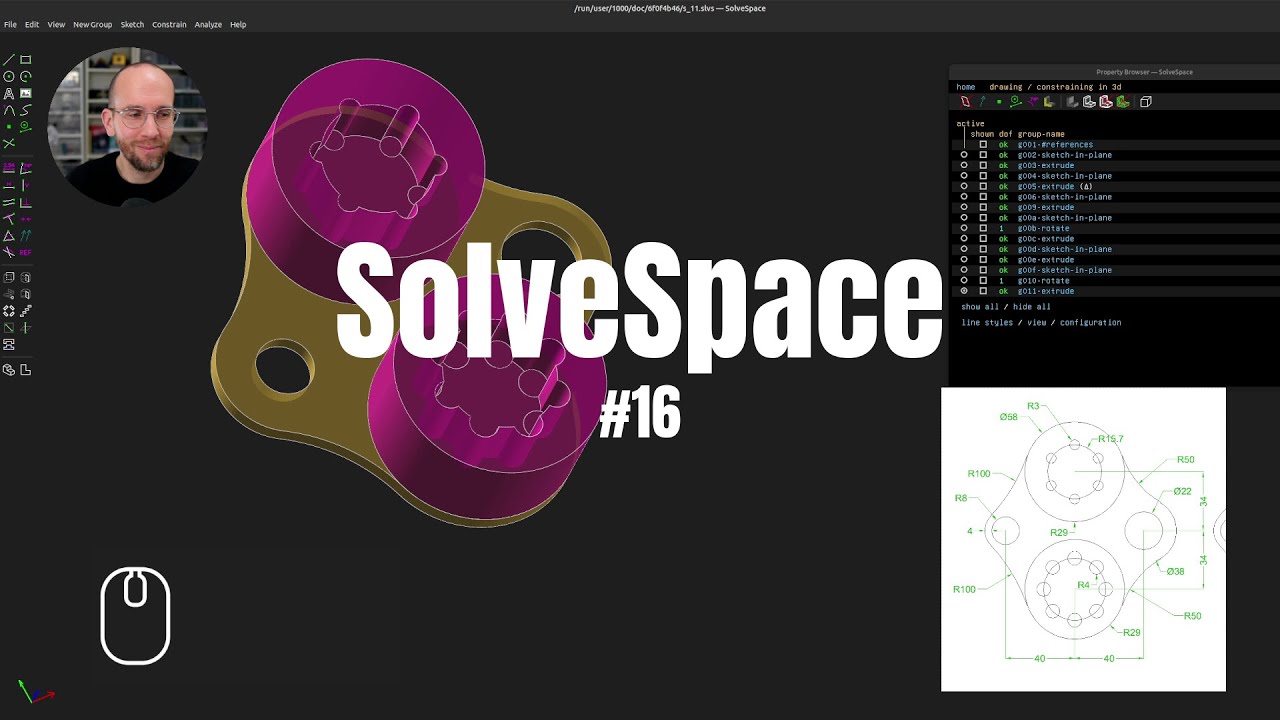Create a new Lathe group

26,277
